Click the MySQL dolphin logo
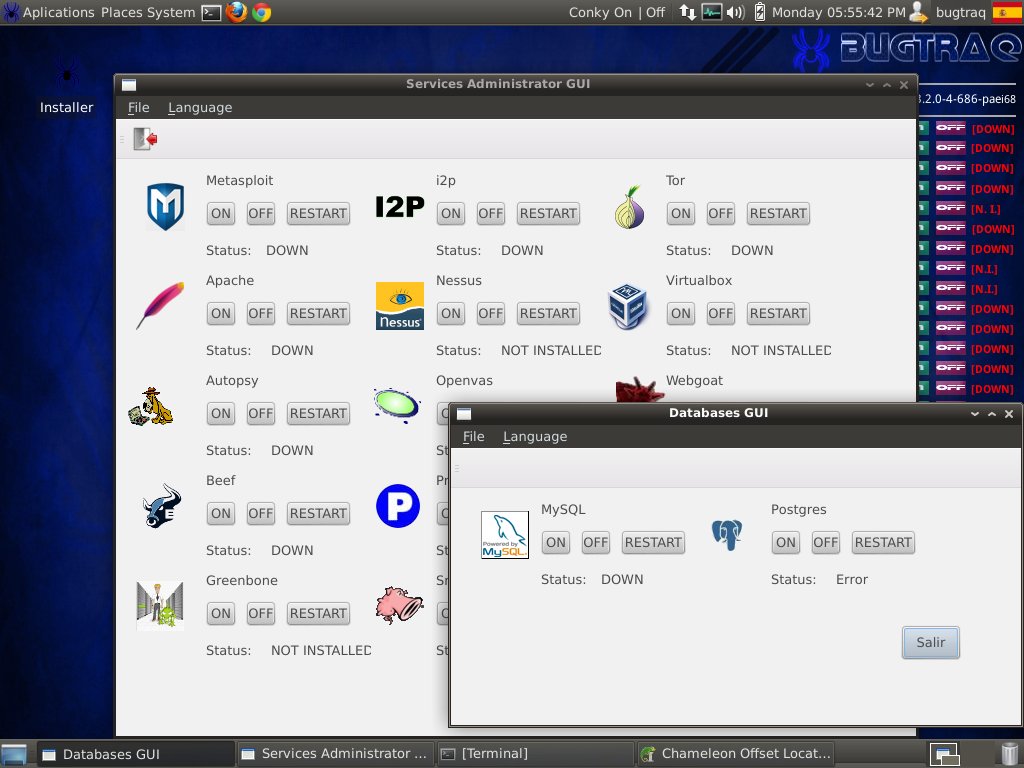This screenshot has width=1024, height=768. 505,535
